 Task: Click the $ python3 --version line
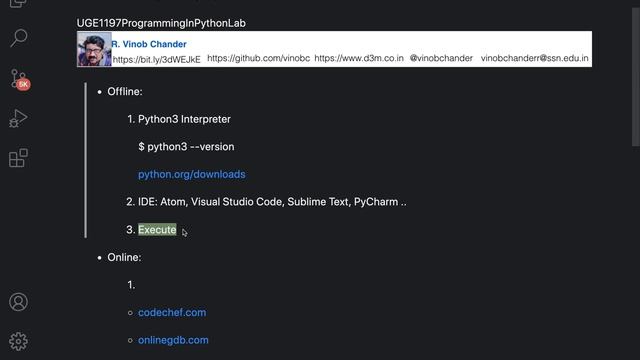186,147
